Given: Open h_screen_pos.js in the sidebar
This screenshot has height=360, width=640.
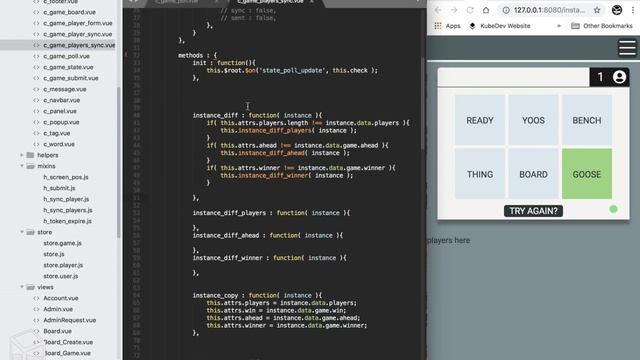Looking at the screenshot, I should coord(66,177).
